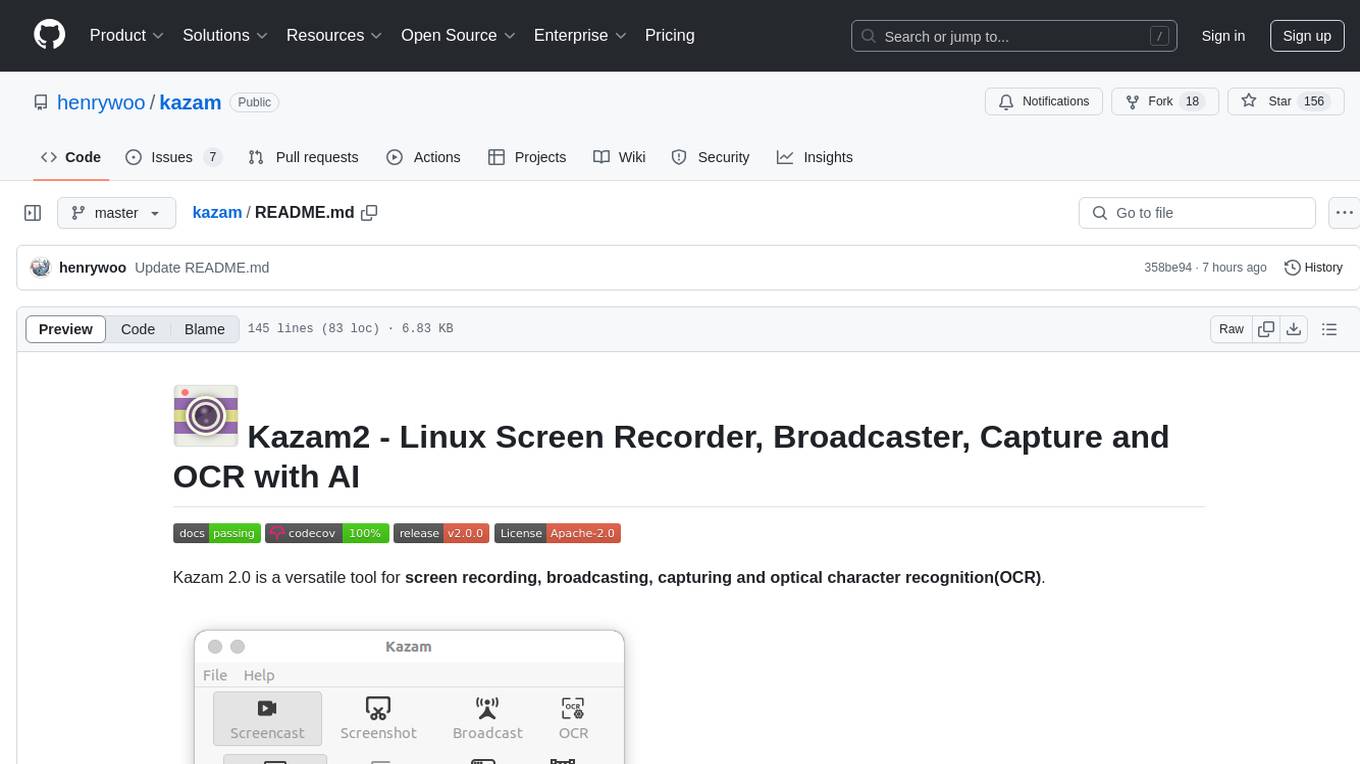
Task: Select the Preview view toggle
Action: coord(66,329)
